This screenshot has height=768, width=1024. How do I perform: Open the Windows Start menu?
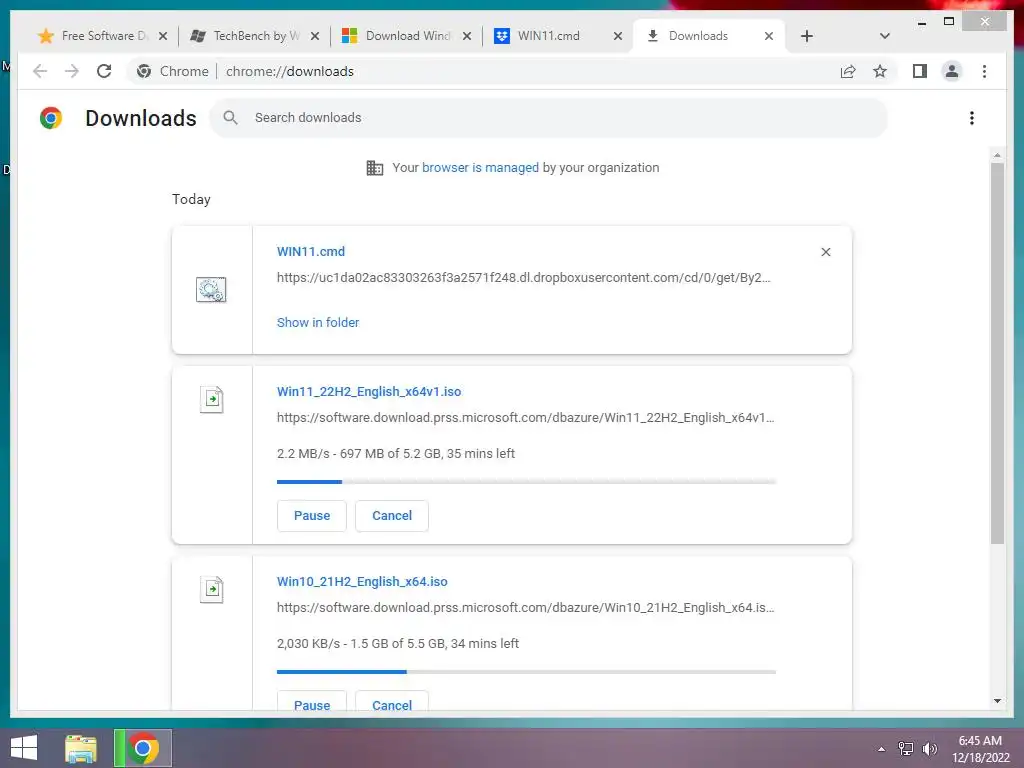click(24, 748)
